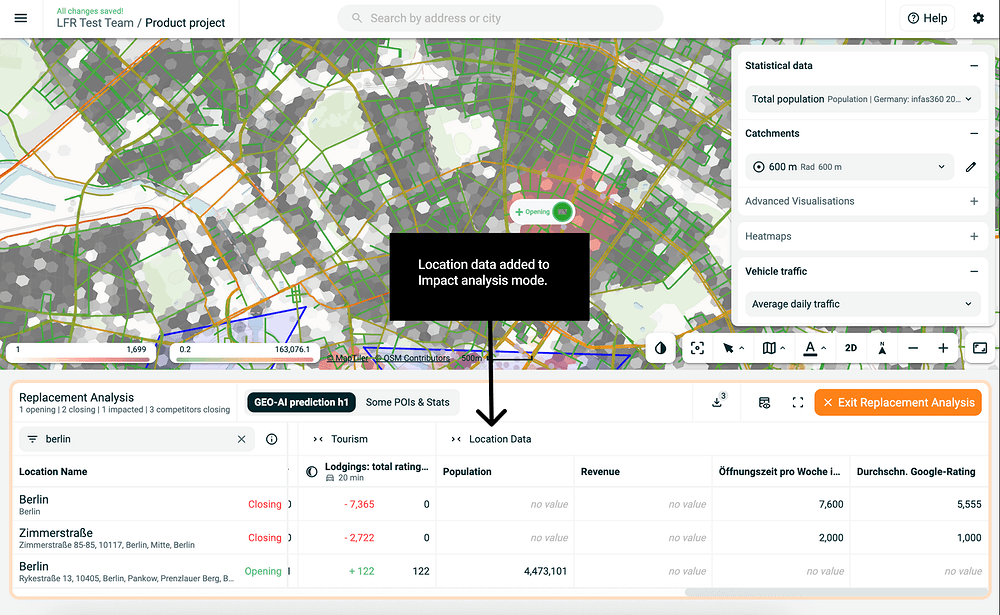Image resolution: width=1000 pixels, height=615 pixels.
Task: Select the GEO-AI prediction h1 tab
Action: [301, 403]
